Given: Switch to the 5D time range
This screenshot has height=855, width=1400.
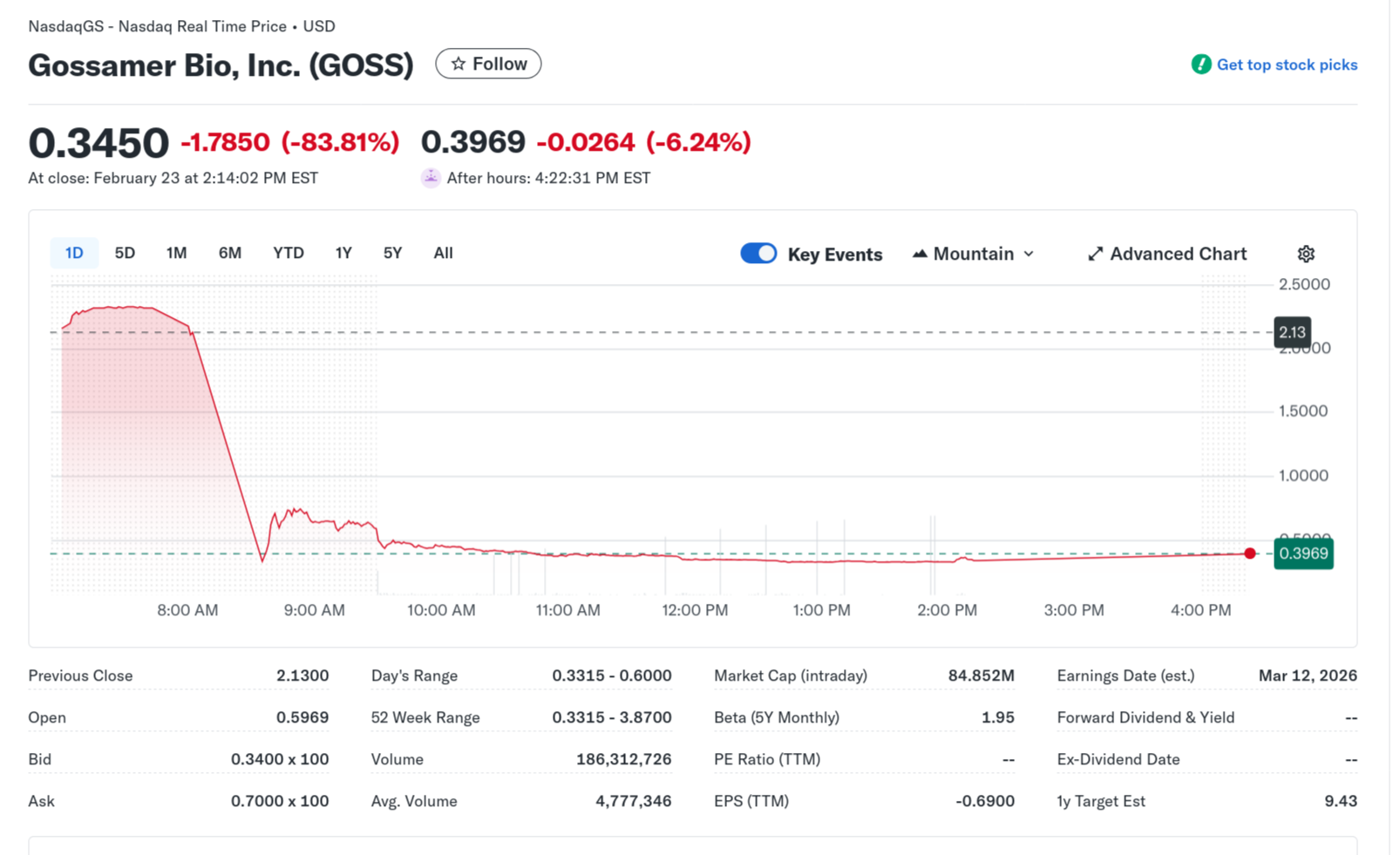Looking at the screenshot, I should coord(125,253).
